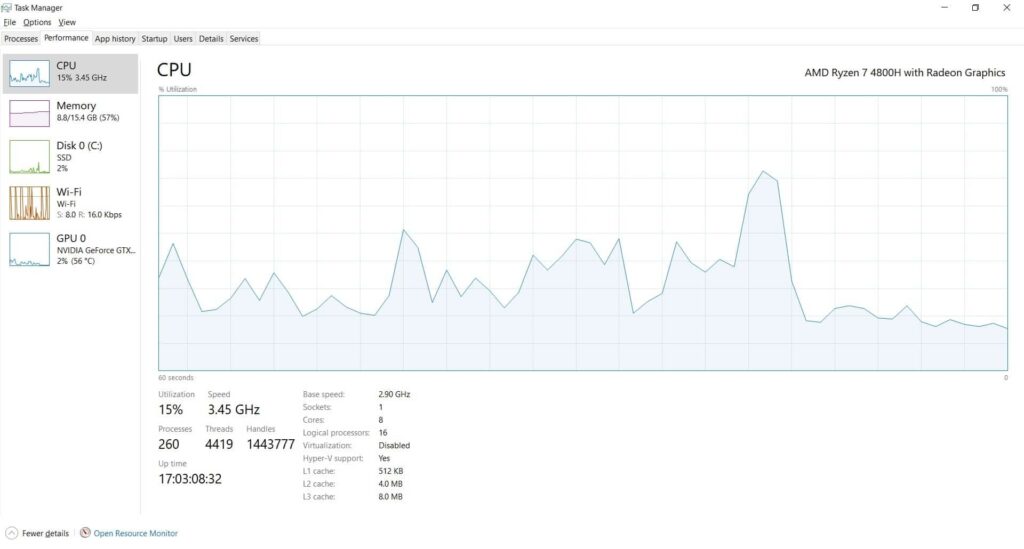
Task: Click the Task Manager title bar icon
Action: (7, 7)
